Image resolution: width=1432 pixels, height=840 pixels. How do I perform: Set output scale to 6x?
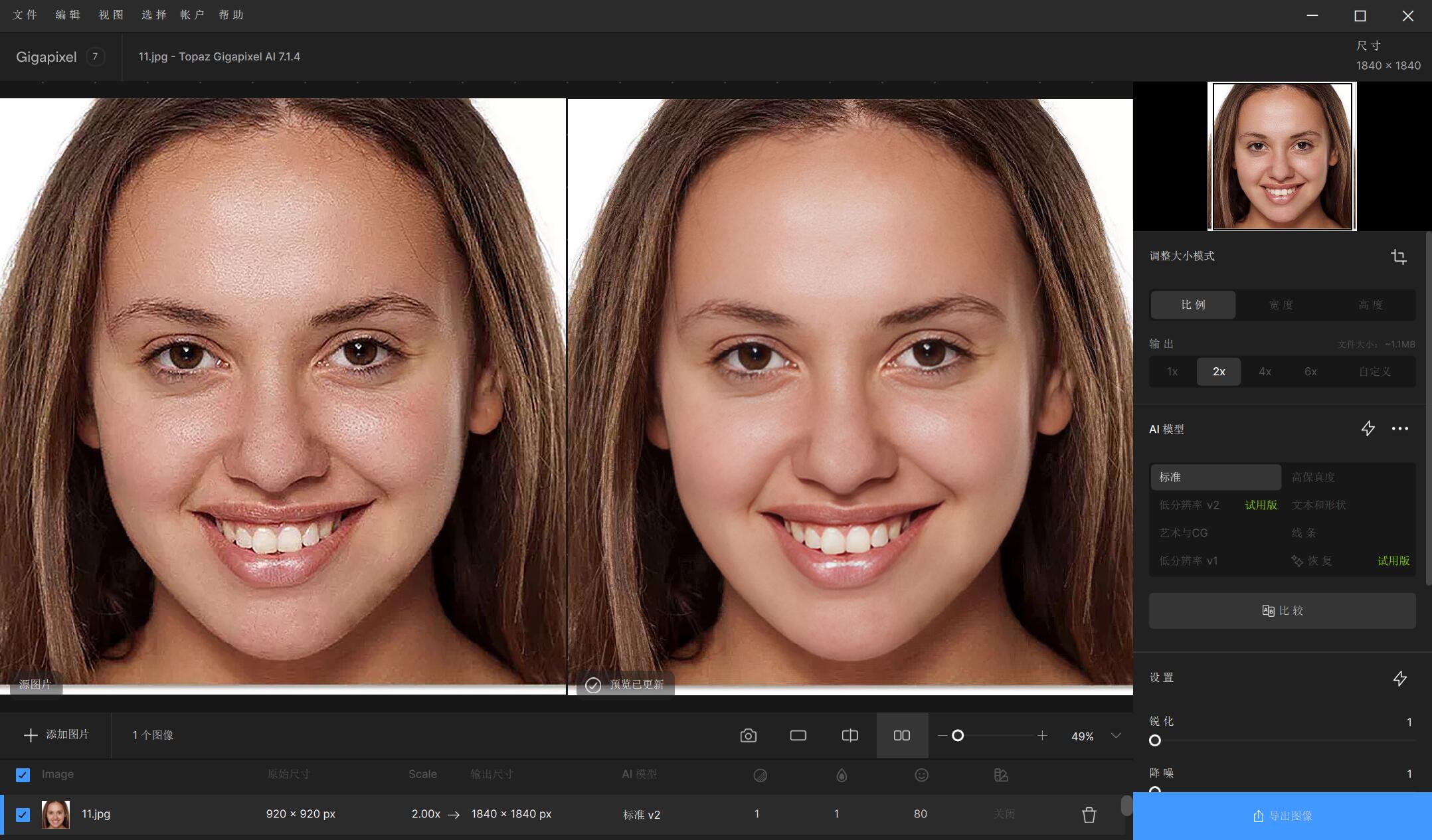(1310, 372)
